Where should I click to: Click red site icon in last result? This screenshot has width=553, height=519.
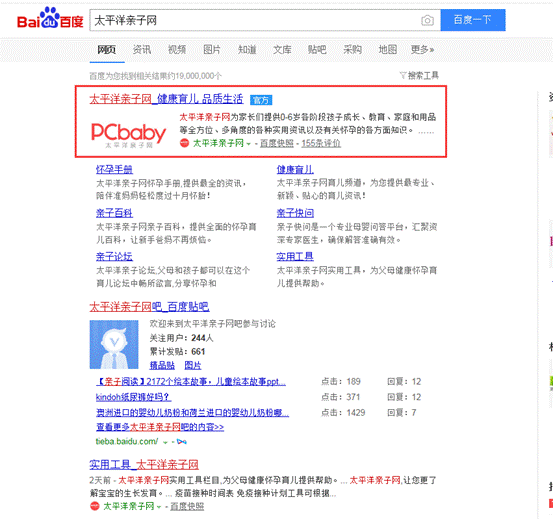95,506
